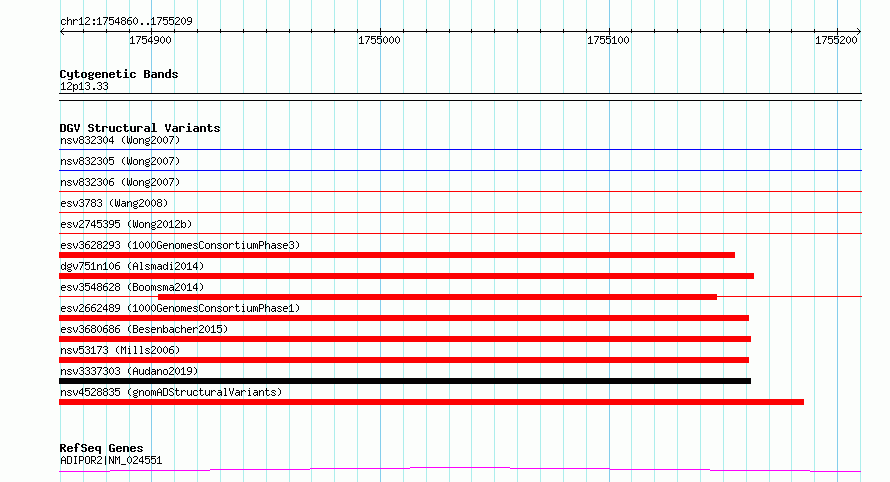Open variant nsv832304 (Wong2007)
The image size is (890, 482).
[120, 140]
